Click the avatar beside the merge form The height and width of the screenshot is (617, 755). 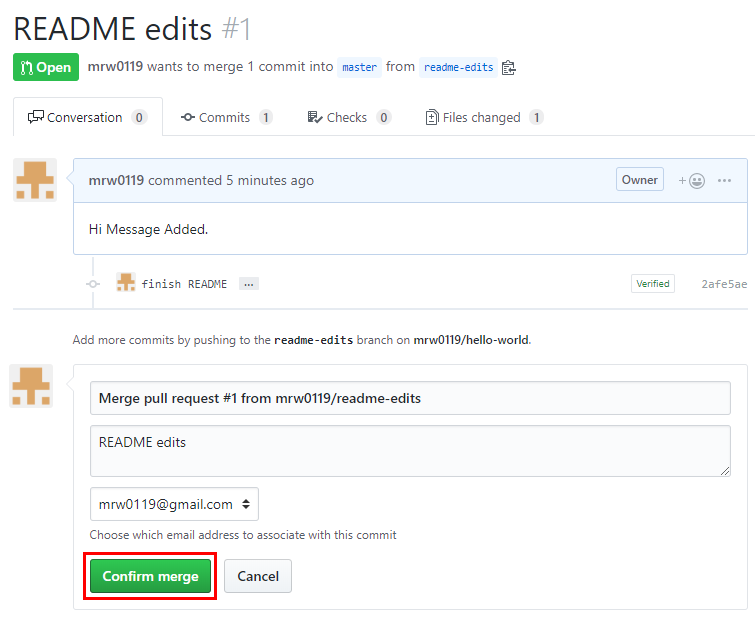(x=31, y=386)
